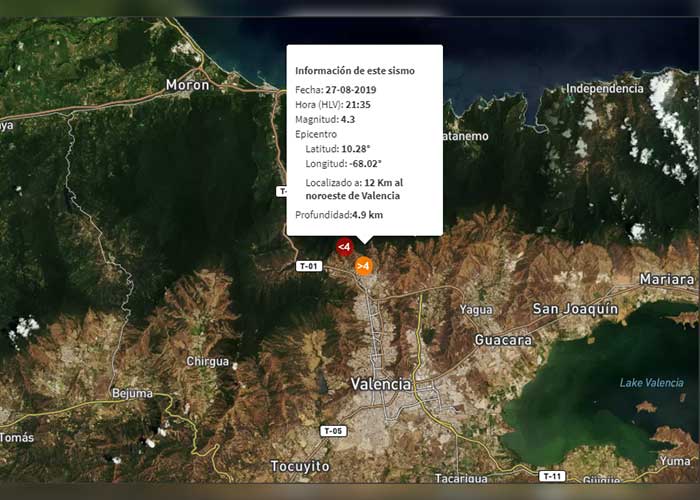The height and width of the screenshot is (500, 700).
Task: Click the orange >4 earthquake marker
Action: click(364, 265)
